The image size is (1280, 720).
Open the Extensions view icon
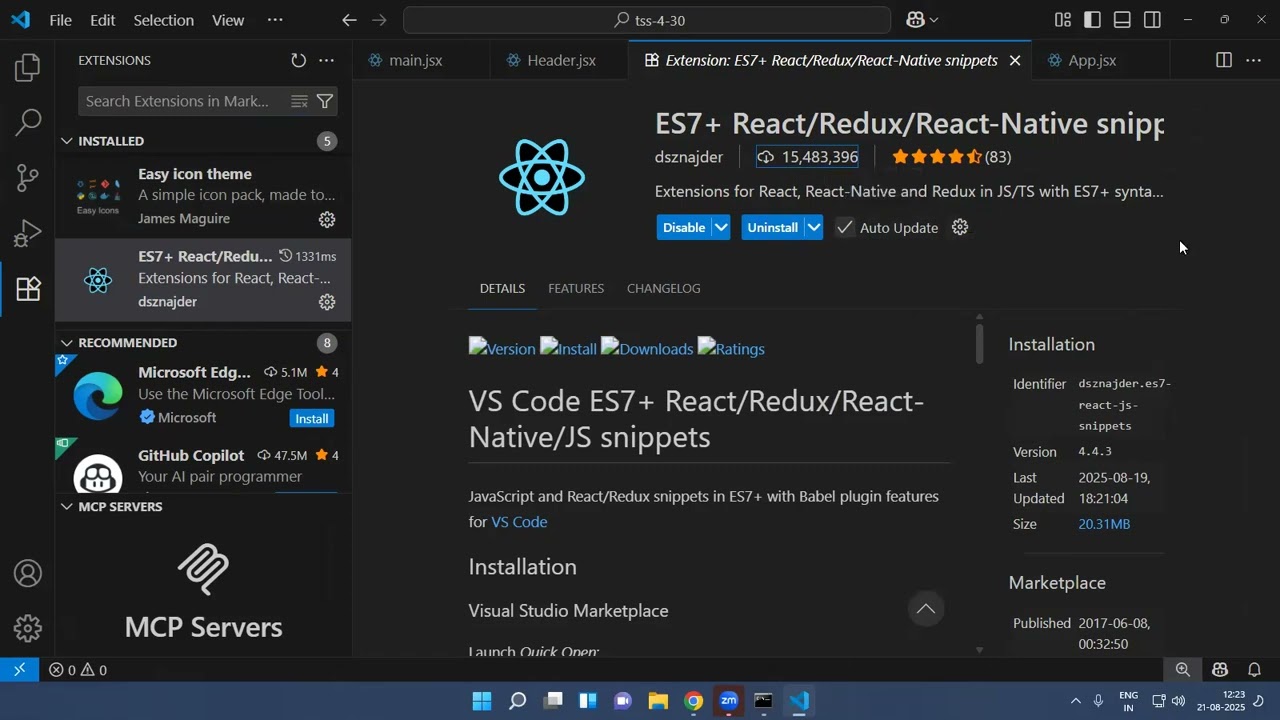pos(28,289)
